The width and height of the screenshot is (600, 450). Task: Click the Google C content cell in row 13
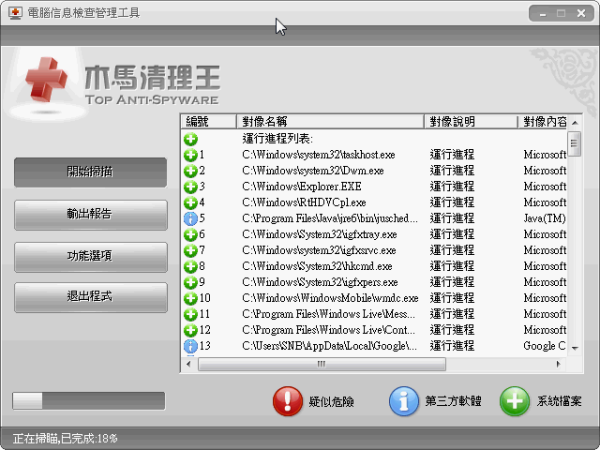(545, 346)
